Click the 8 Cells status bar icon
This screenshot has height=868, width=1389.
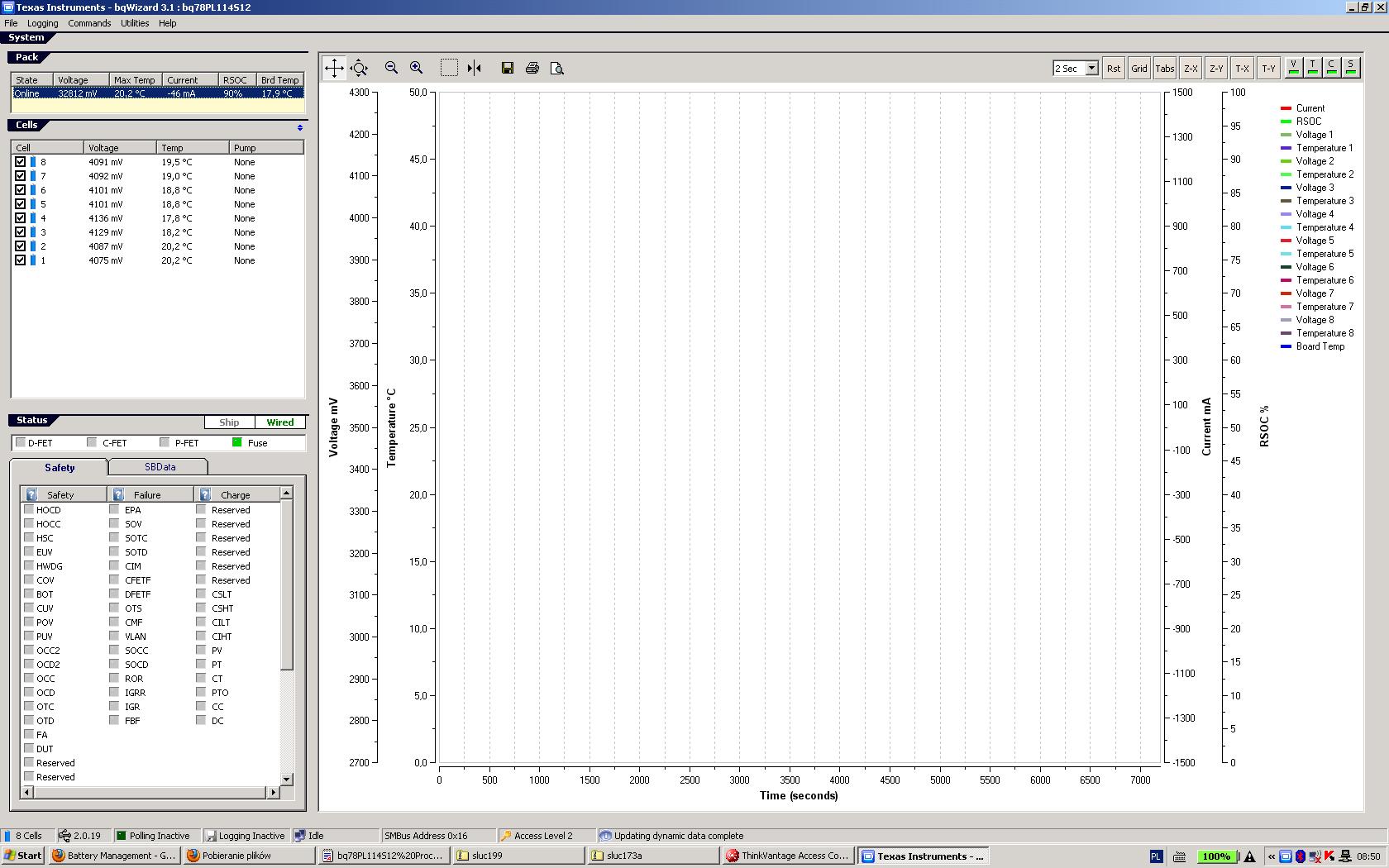point(7,836)
